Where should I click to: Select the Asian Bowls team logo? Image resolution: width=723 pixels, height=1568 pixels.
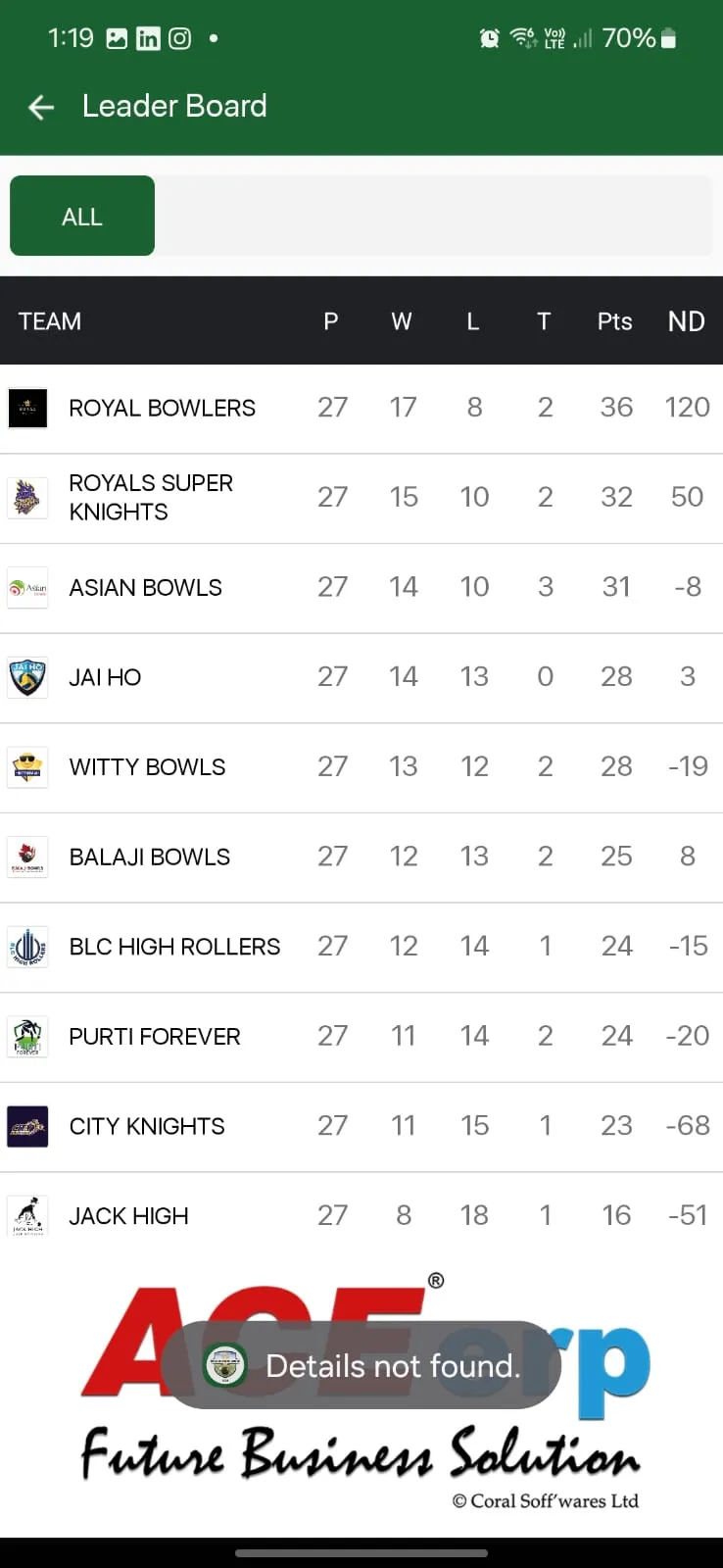point(27,587)
